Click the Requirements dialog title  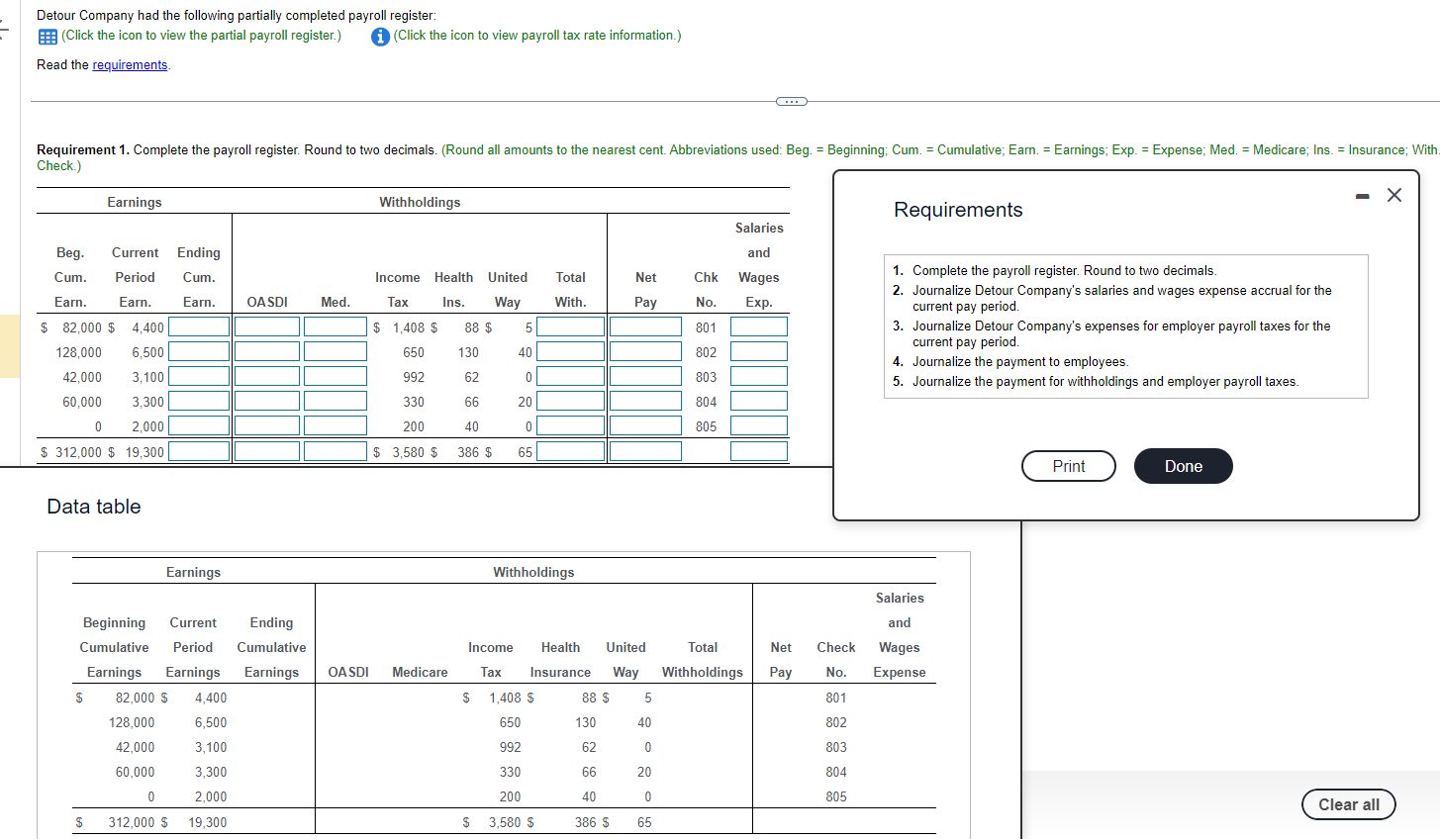[958, 210]
